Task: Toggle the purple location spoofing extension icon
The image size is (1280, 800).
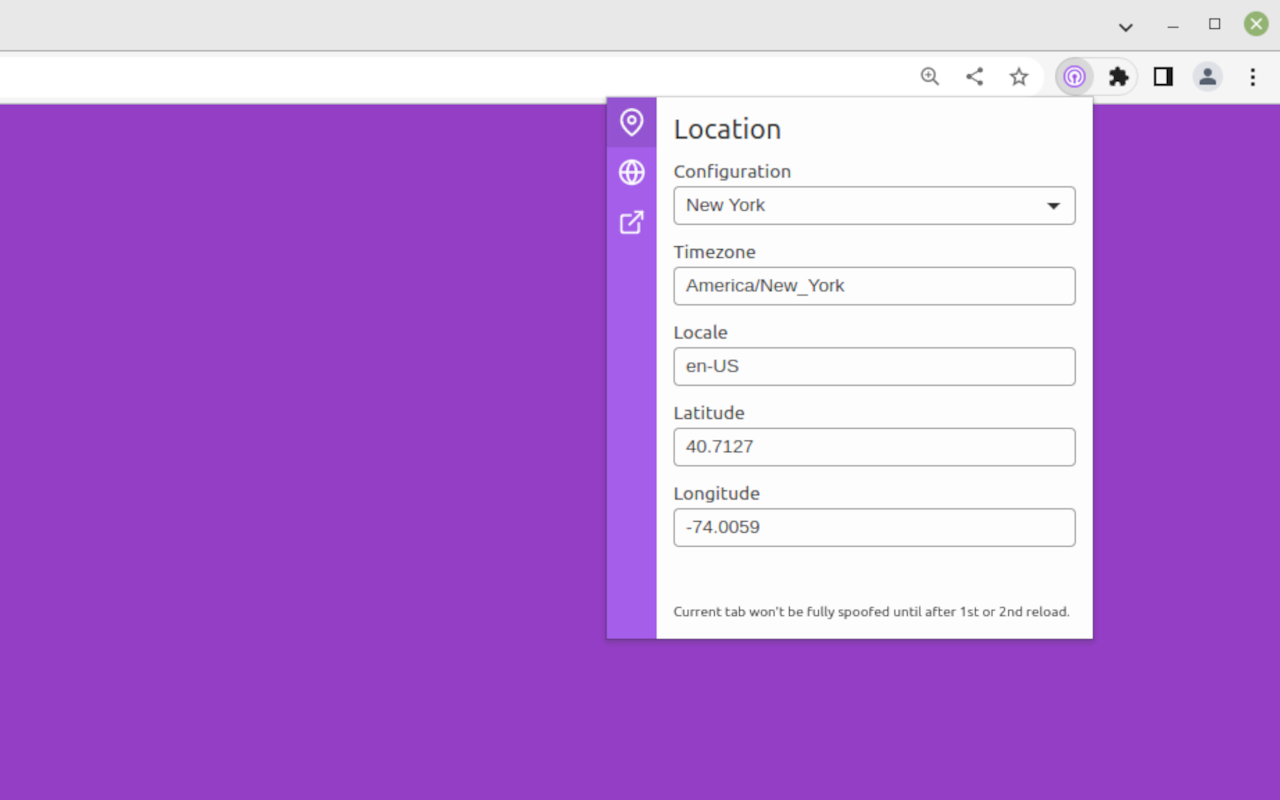Action: [x=1074, y=77]
